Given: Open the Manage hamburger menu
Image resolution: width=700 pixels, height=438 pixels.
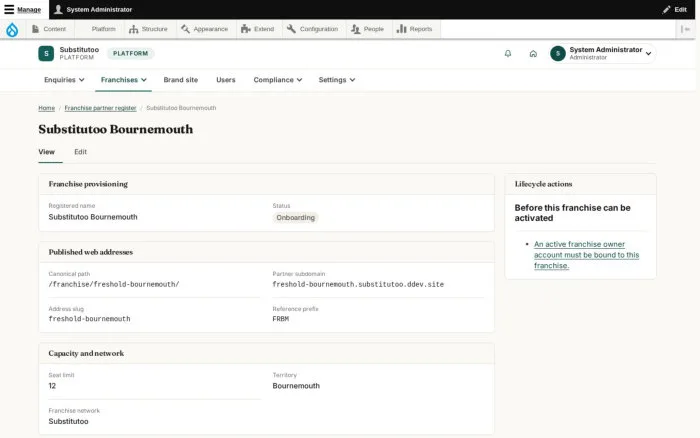Looking at the screenshot, I should (x=22, y=9).
